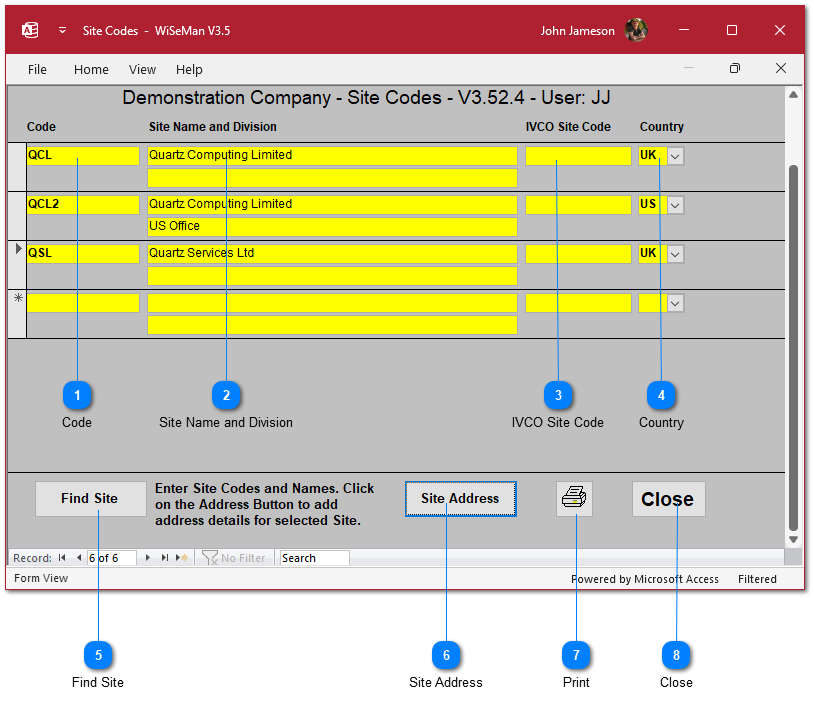Go to first record in navigator
Viewport: 814px width, 706px height.
(x=62, y=558)
